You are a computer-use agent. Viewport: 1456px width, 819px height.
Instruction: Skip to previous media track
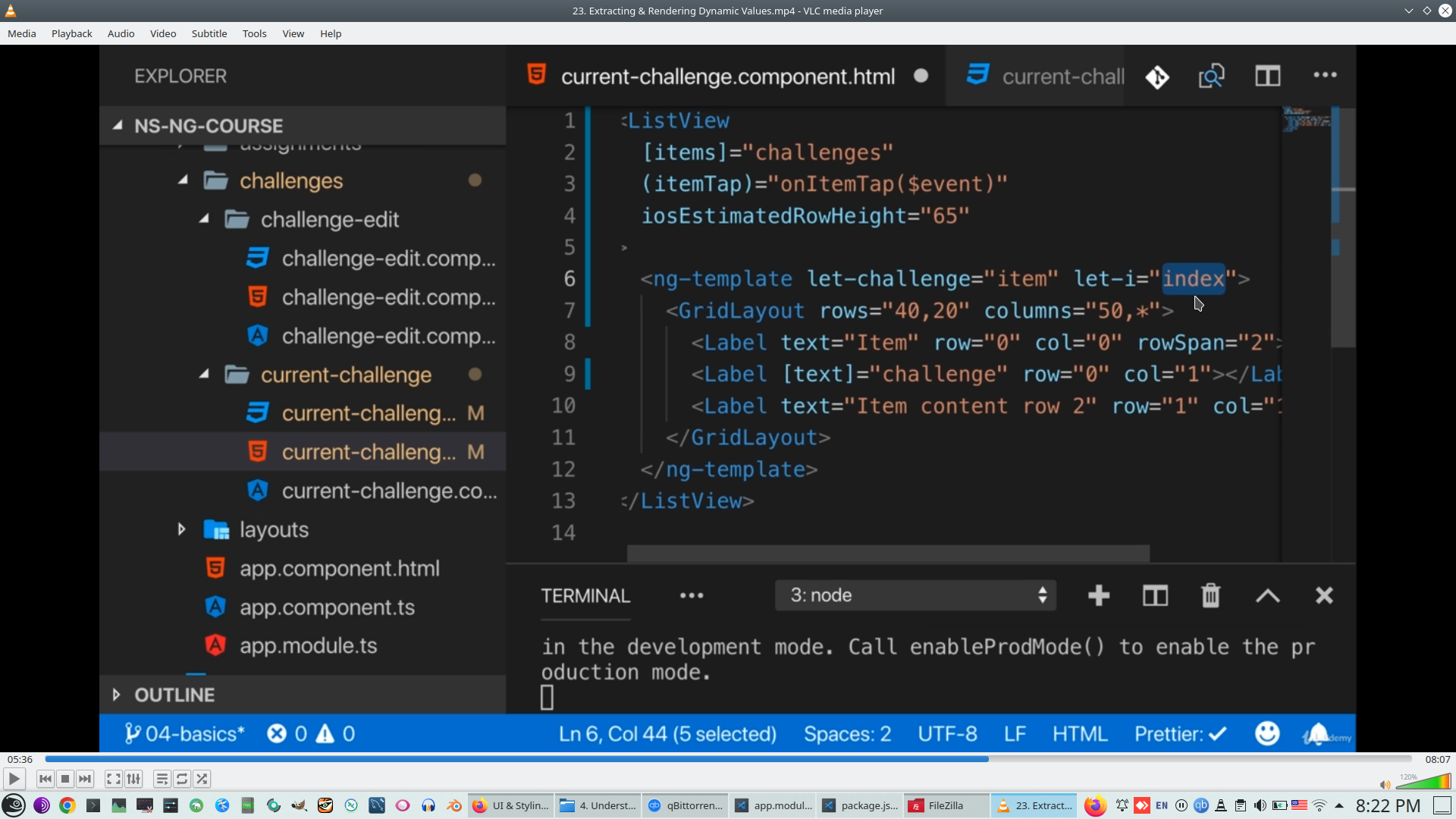45,779
